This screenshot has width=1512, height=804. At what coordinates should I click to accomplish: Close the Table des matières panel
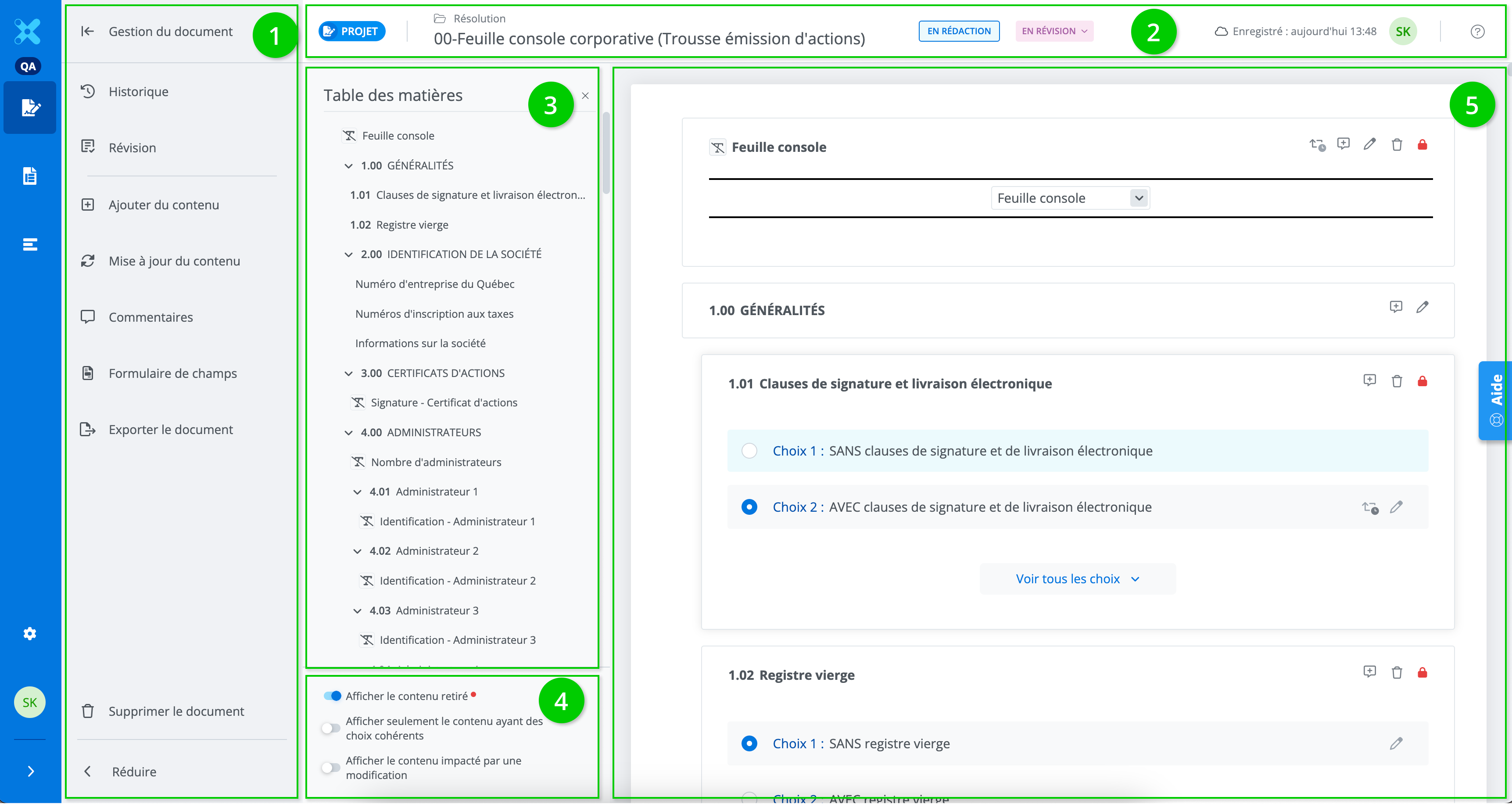585,96
